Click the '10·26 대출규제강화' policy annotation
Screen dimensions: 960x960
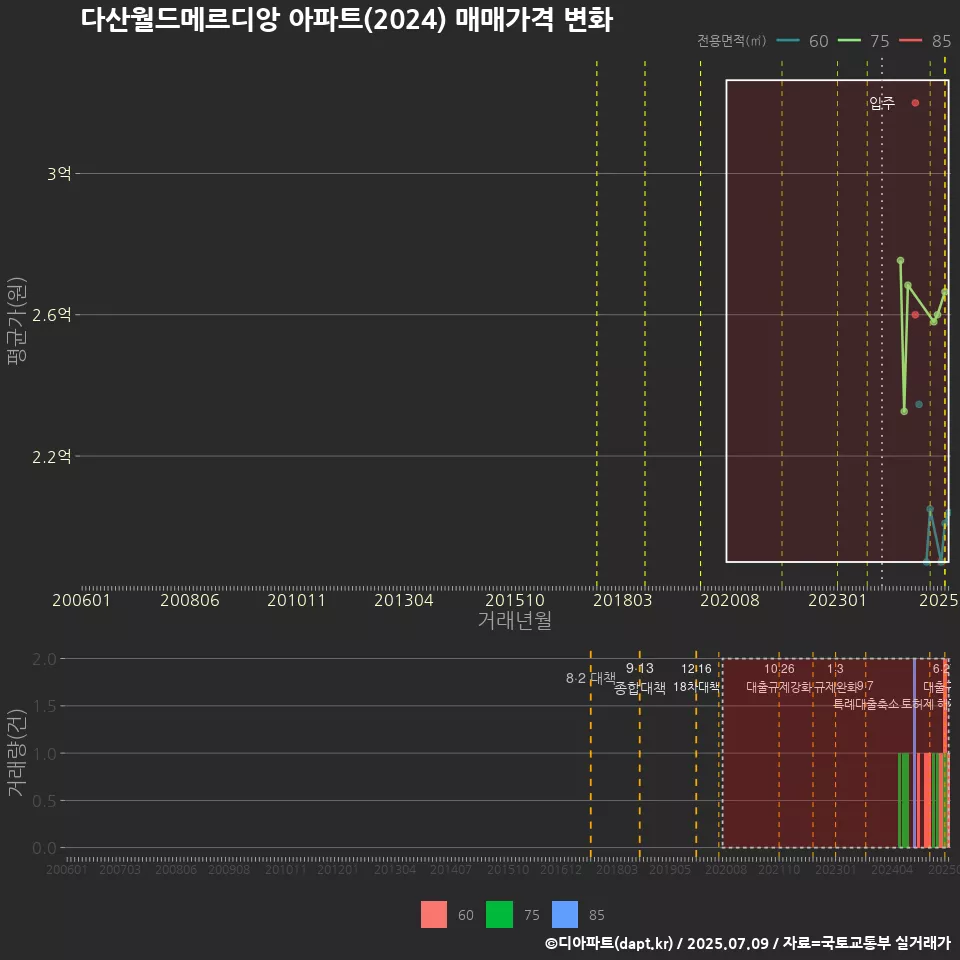(x=779, y=678)
